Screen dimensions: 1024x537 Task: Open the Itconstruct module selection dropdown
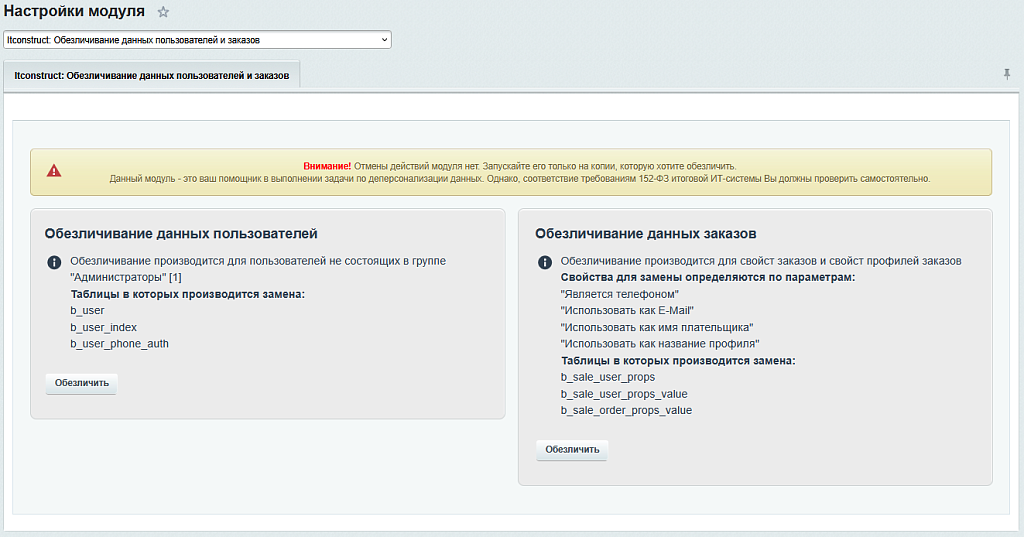197,40
